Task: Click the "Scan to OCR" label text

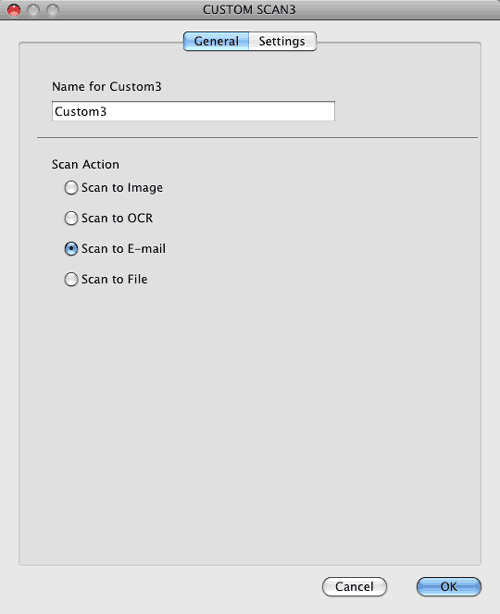Action: tap(117, 218)
